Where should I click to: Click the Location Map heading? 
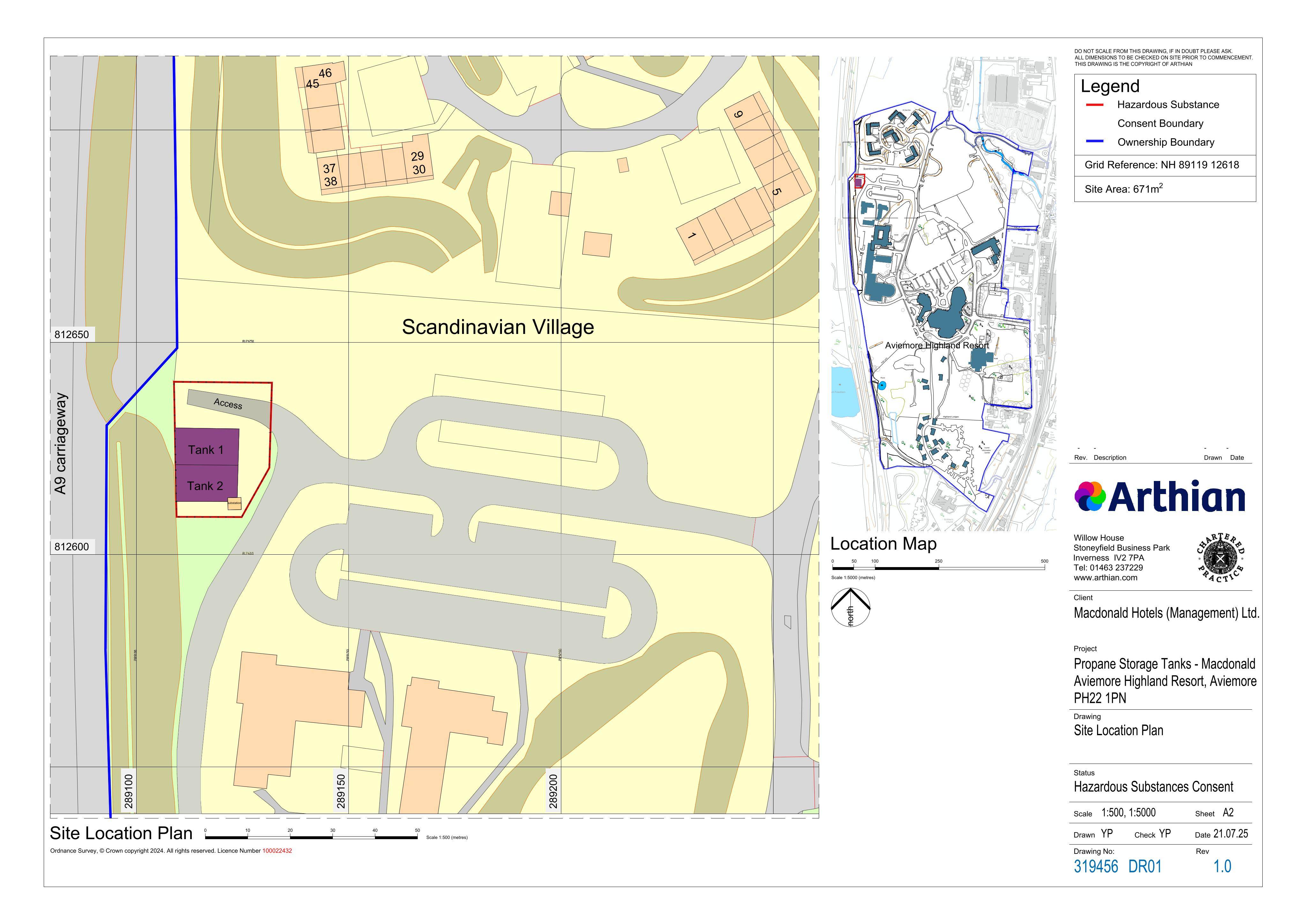(884, 544)
